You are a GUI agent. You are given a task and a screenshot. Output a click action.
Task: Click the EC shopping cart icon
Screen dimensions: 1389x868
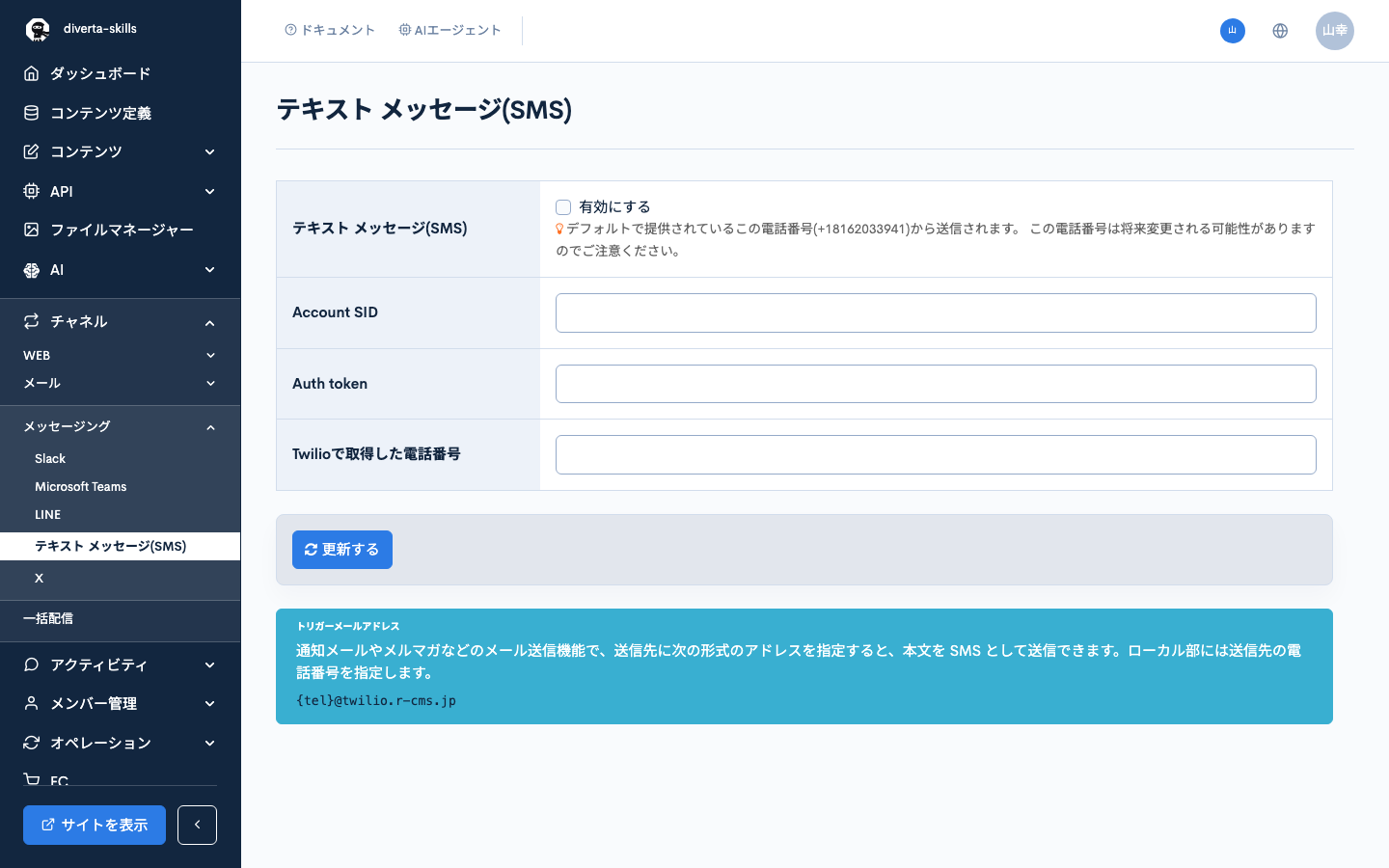click(32, 779)
